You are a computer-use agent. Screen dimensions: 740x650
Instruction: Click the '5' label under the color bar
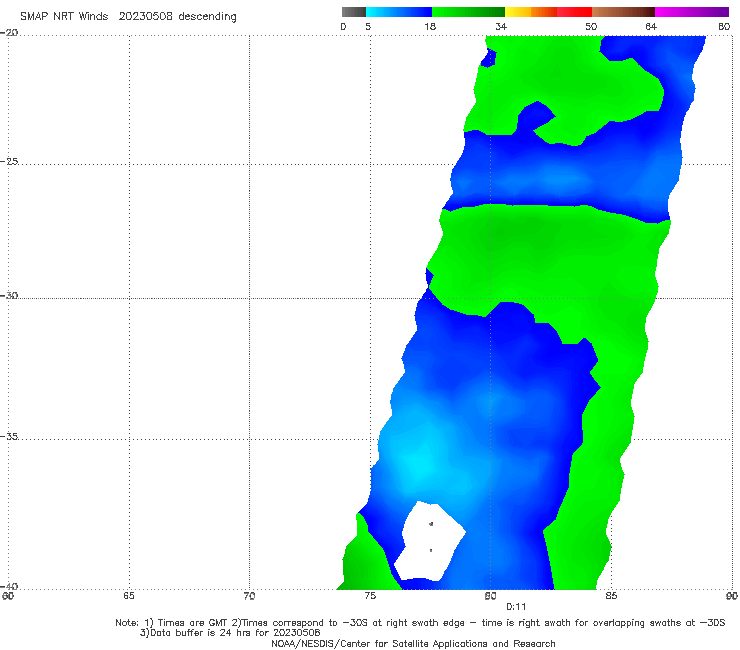(x=368, y=27)
